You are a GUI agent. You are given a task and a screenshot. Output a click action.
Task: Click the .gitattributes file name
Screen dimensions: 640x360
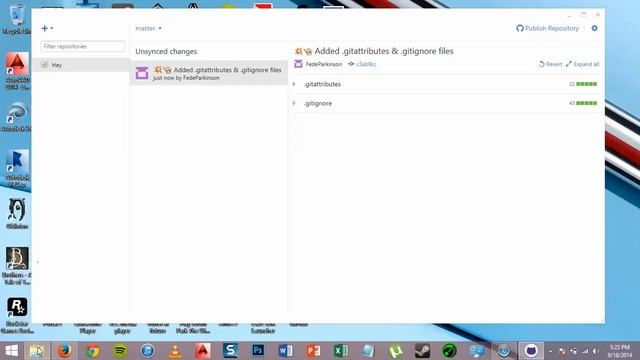(322, 84)
